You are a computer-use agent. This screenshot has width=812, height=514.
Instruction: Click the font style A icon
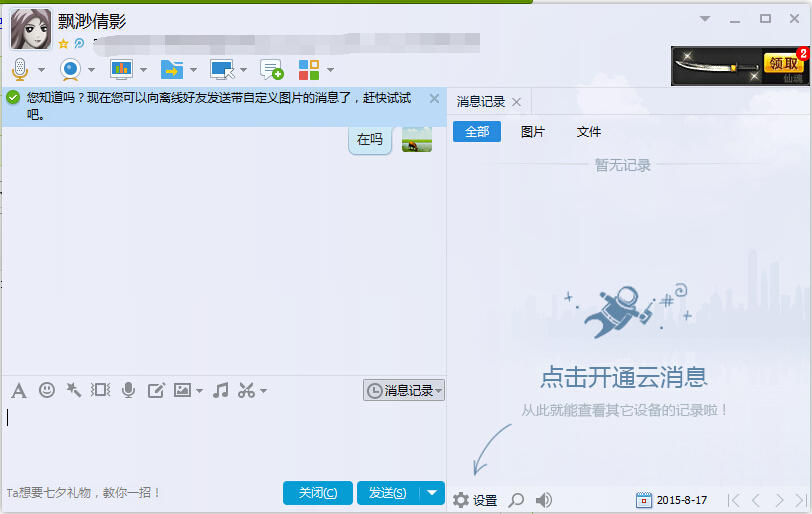(x=19, y=390)
